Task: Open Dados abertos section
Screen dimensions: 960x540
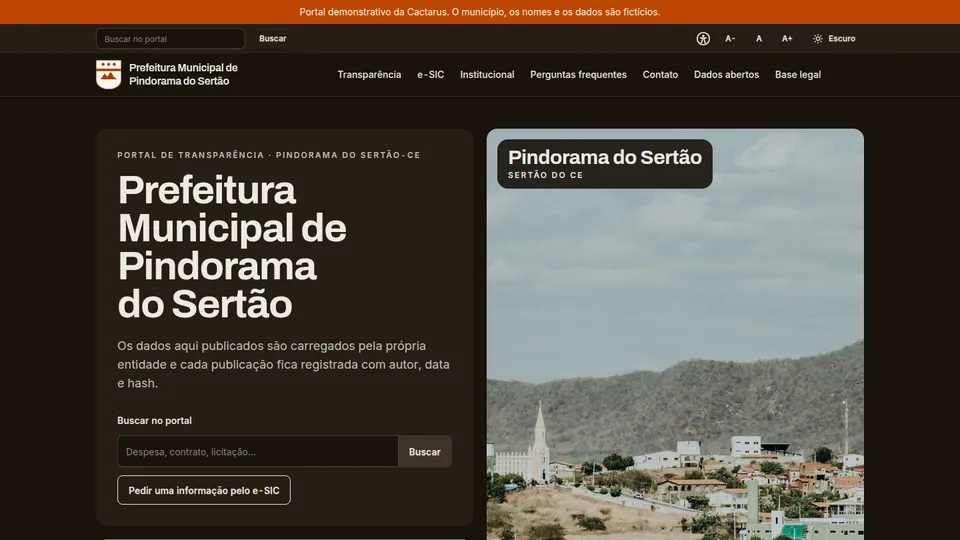Action: click(726, 75)
